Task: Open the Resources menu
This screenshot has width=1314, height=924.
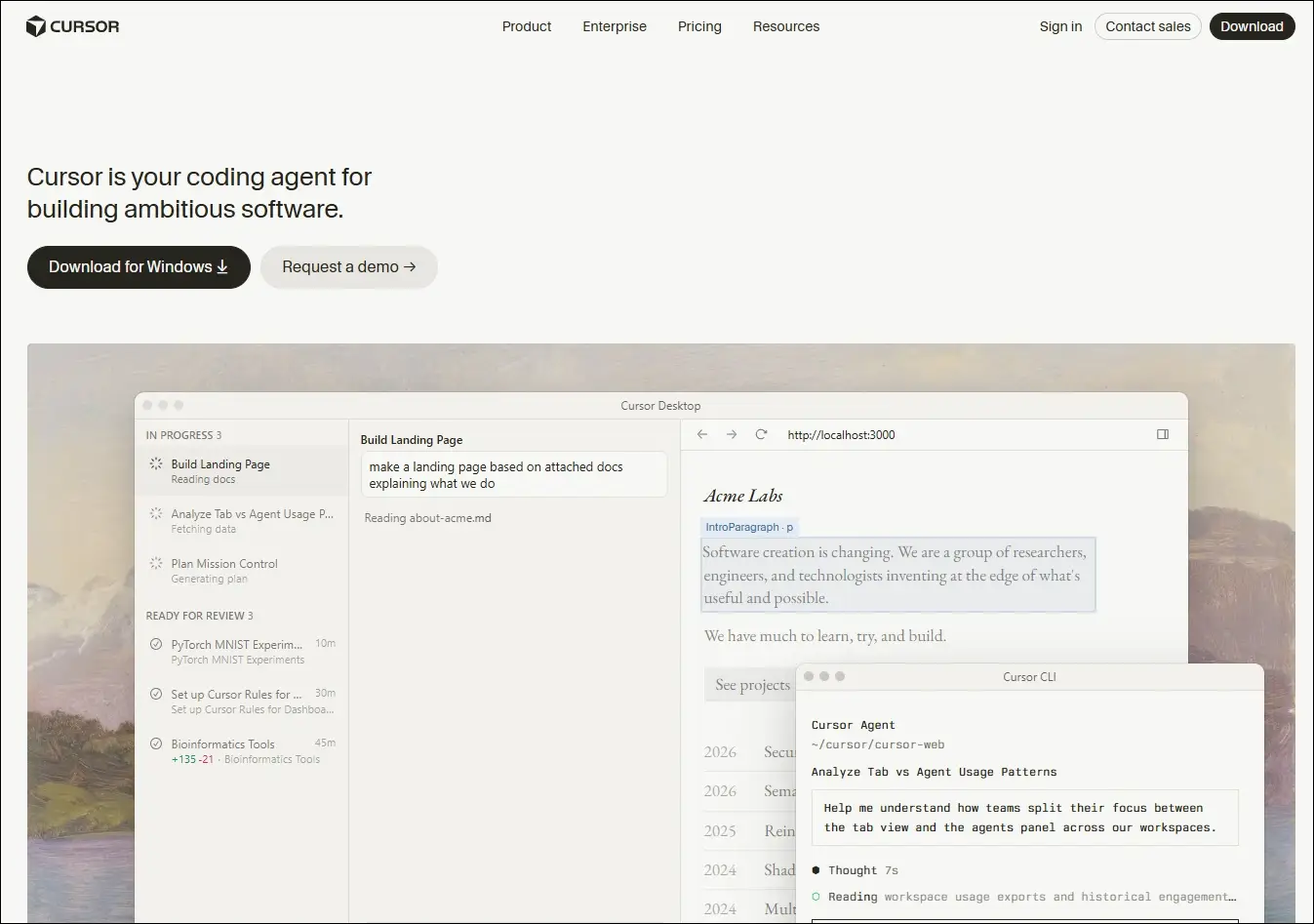Action: coord(786,26)
